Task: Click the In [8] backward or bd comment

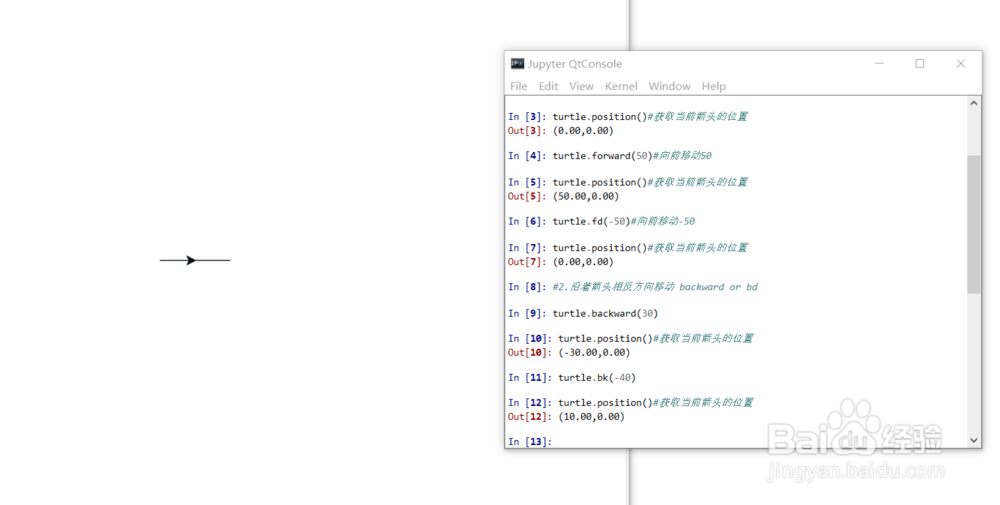Action: tap(633, 287)
